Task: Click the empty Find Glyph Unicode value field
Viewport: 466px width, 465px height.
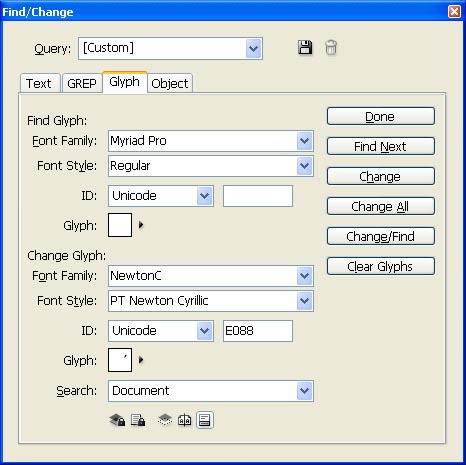Action: (258, 196)
